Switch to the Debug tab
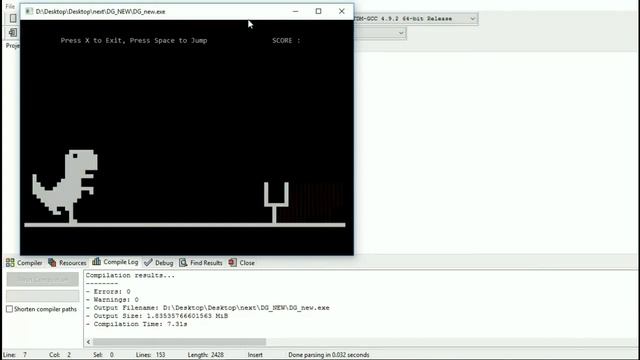This screenshot has width=640, height=360. [159, 263]
